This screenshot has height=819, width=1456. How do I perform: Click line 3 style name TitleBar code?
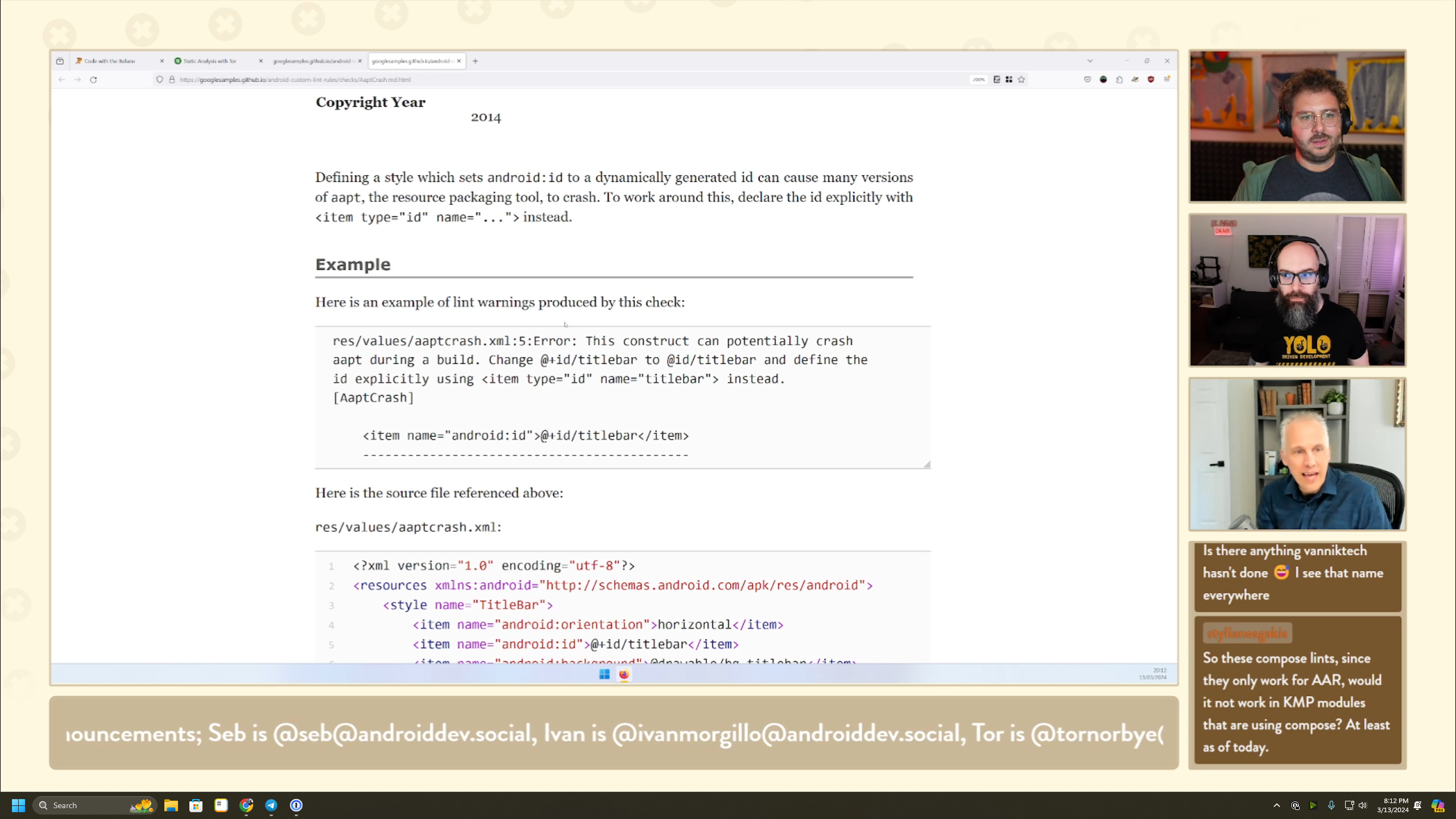(x=468, y=605)
